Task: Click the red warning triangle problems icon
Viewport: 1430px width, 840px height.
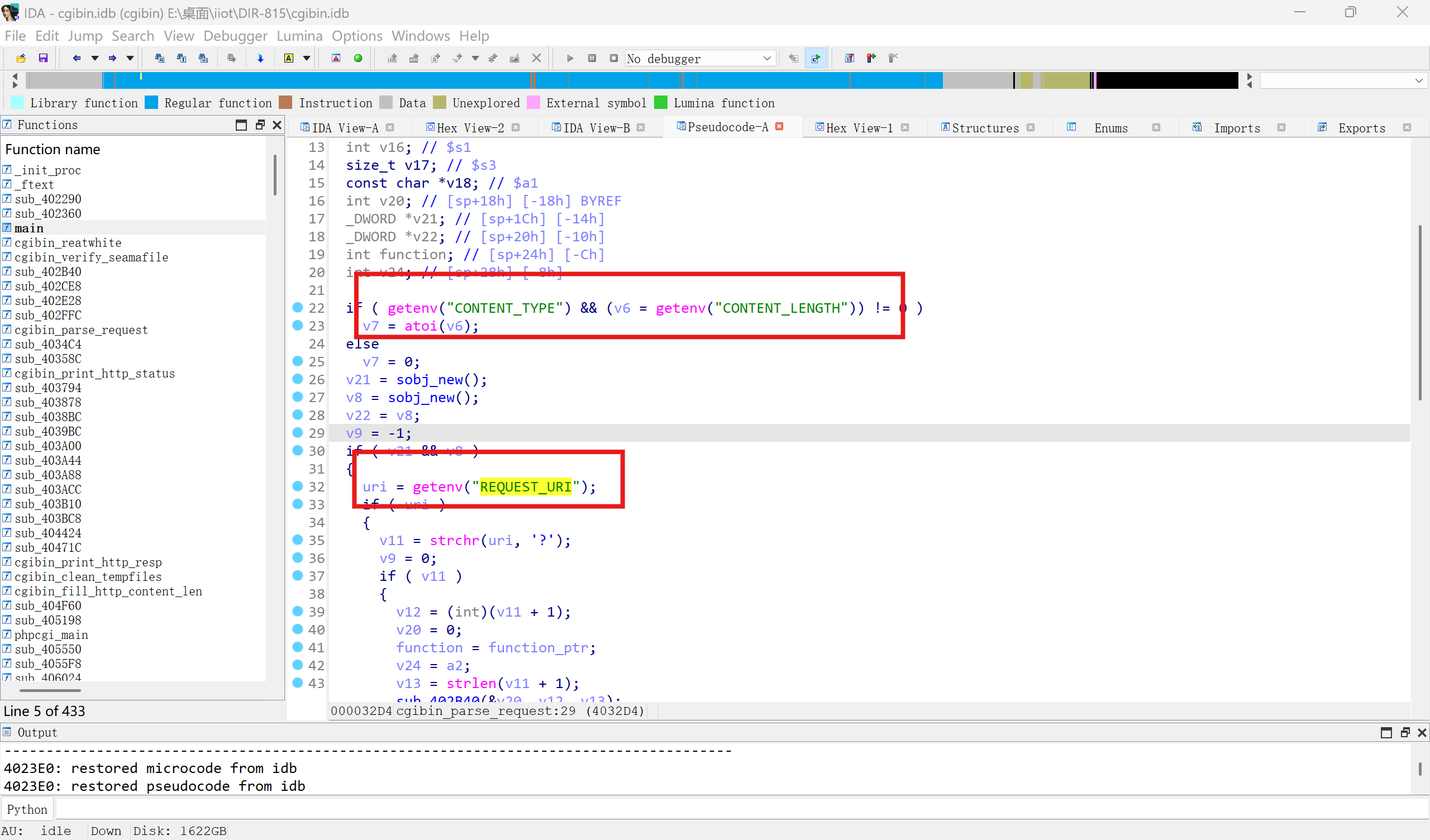Action: pyautogui.click(x=336, y=58)
